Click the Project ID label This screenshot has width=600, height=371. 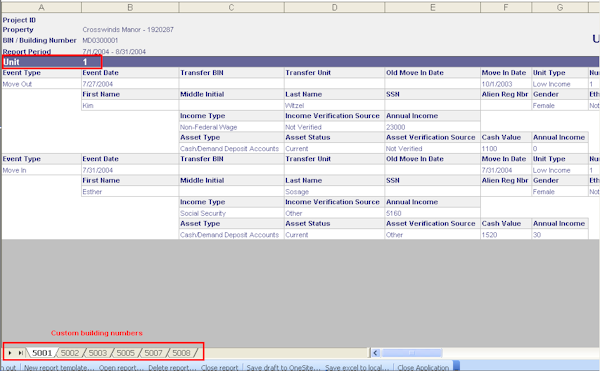point(19,20)
